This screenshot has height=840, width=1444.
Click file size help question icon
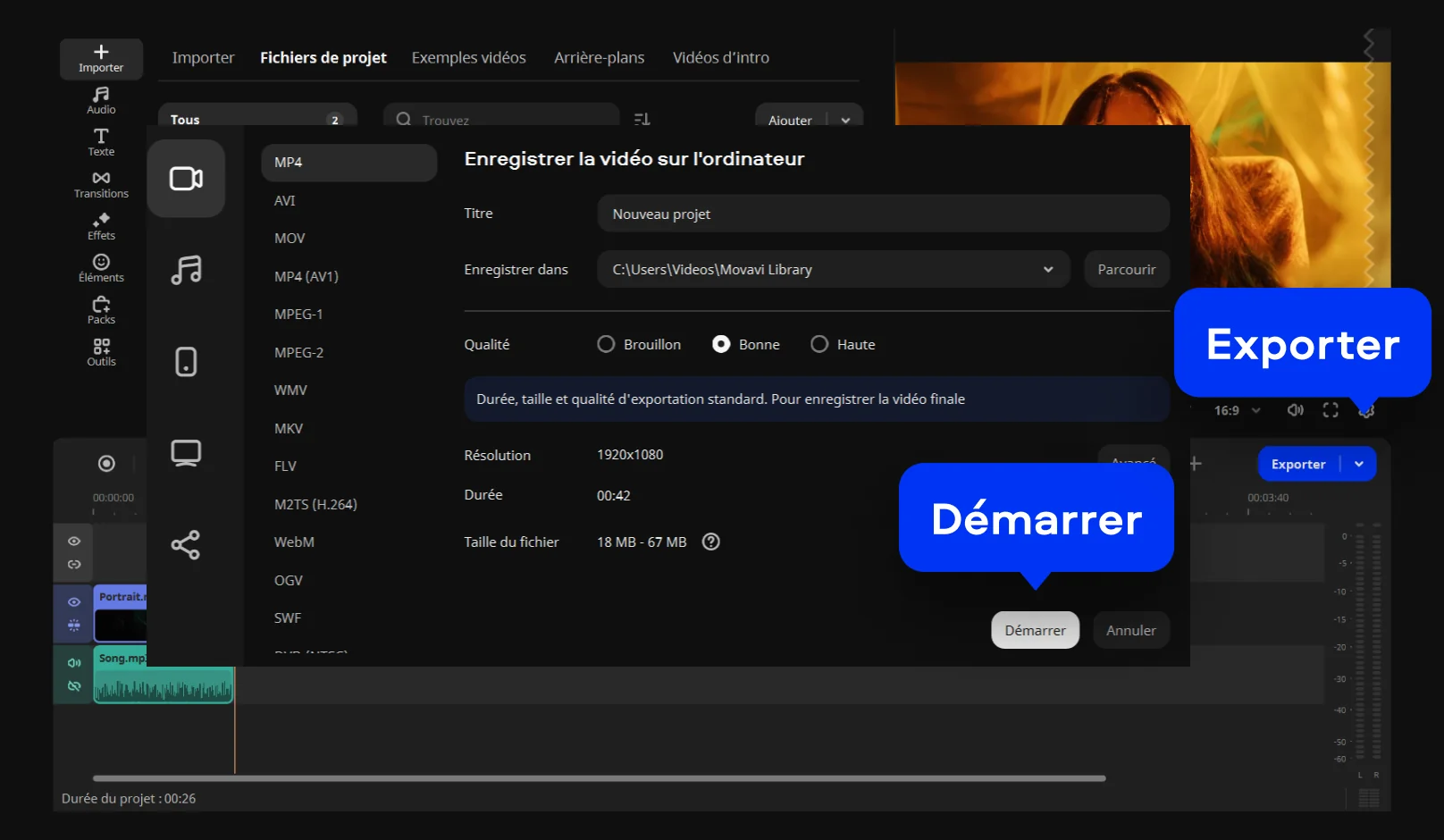pyautogui.click(x=710, y=542)
